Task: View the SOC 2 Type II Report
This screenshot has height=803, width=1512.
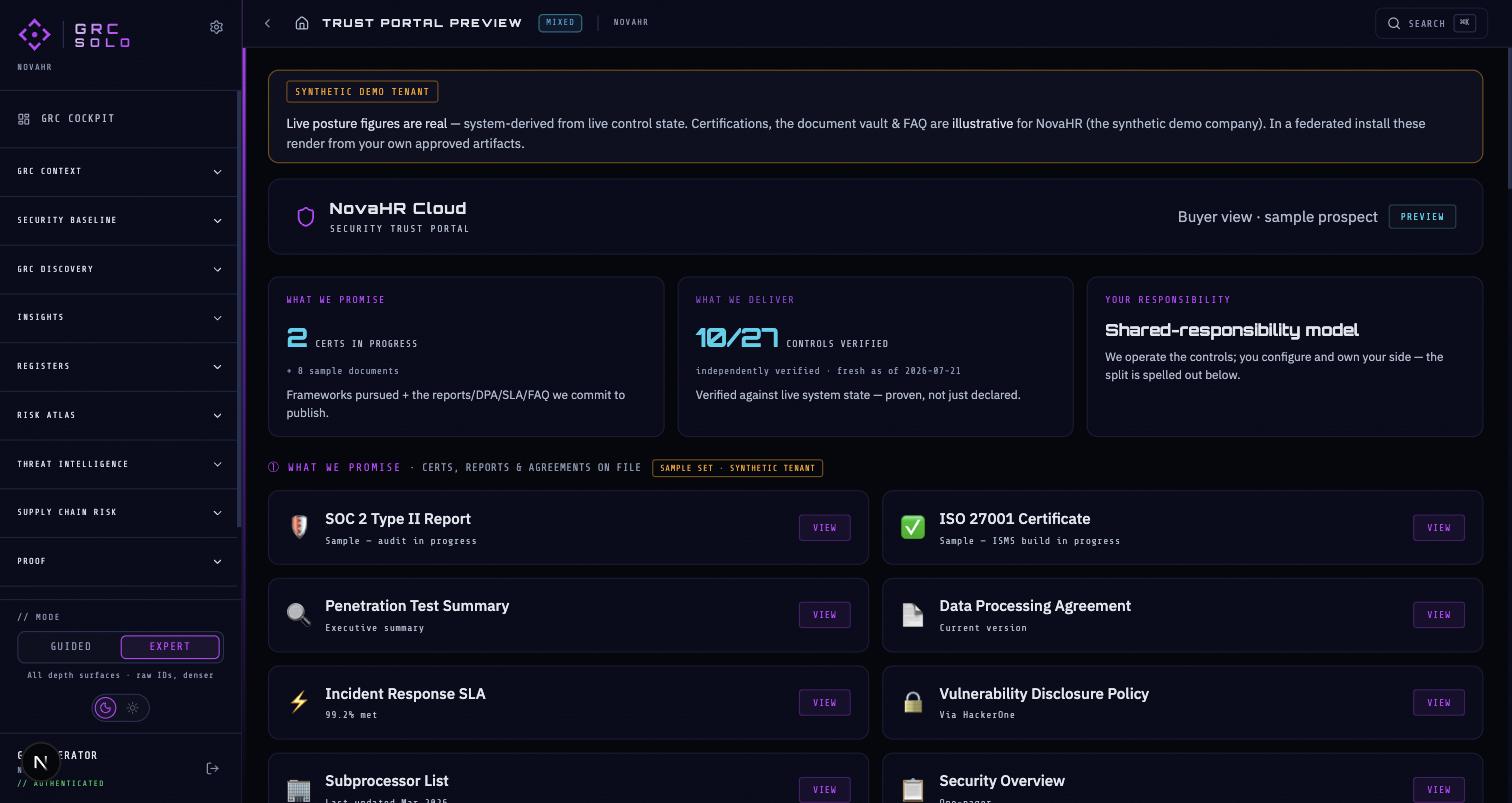Action: (824, 528)
